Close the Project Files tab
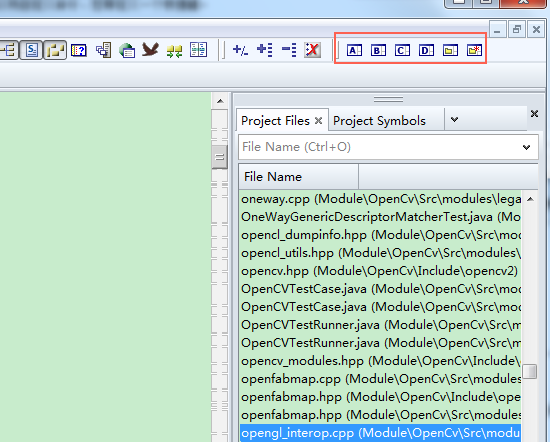This screenshot has width=550, height=442. pyautogui.click(x=318, y=121)
